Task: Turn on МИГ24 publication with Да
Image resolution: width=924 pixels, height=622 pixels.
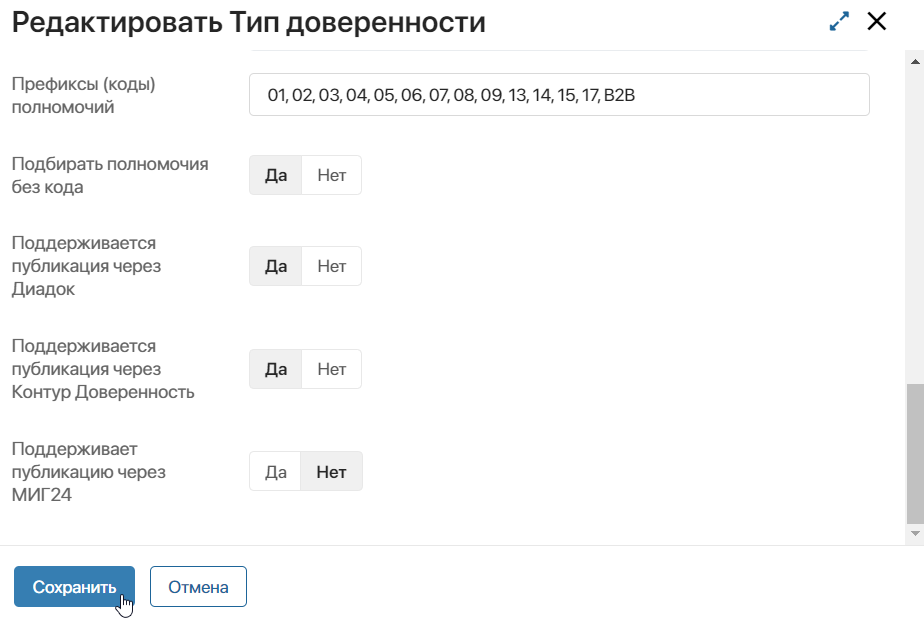Action: pos(276,472)
